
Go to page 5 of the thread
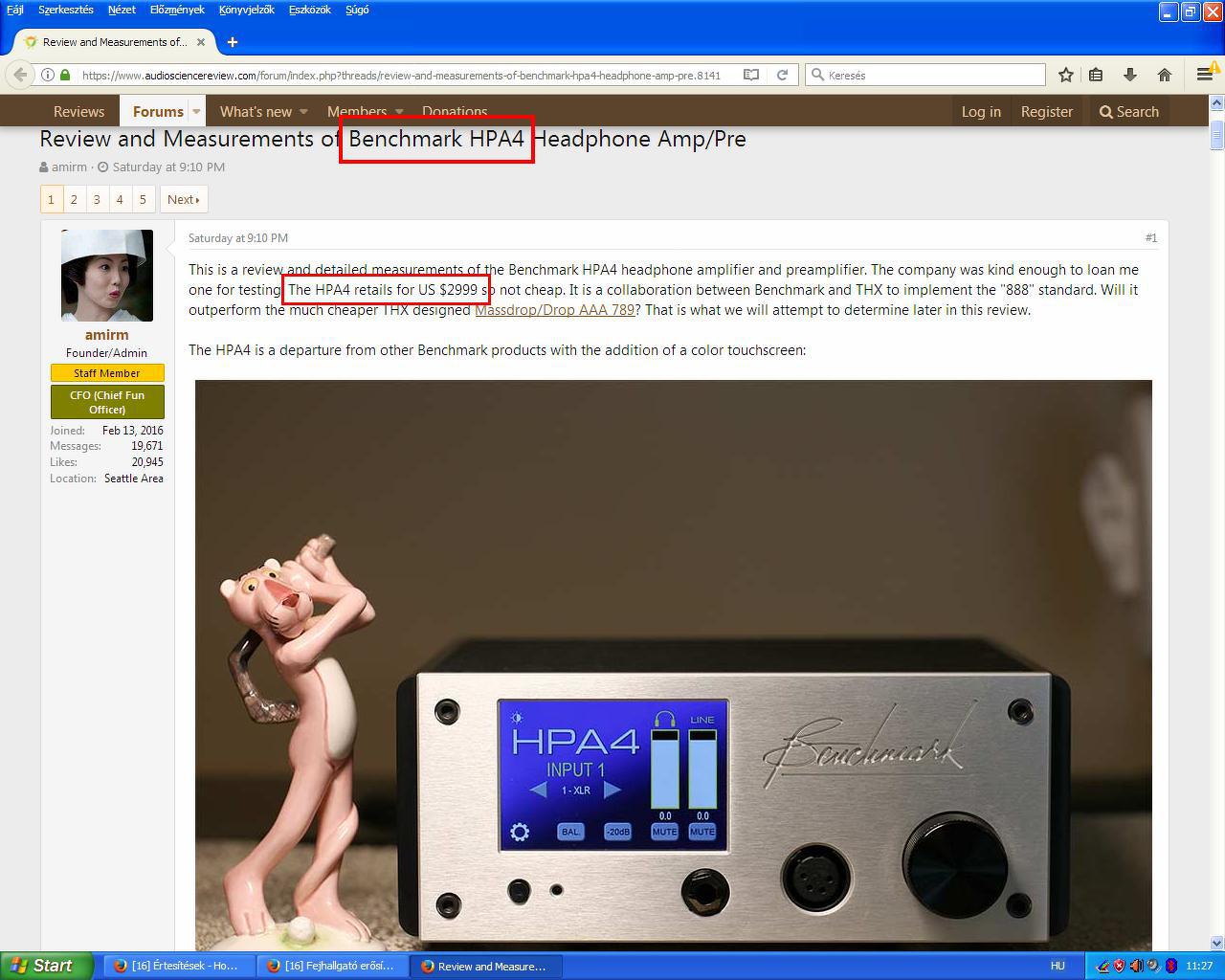[143, 199]
